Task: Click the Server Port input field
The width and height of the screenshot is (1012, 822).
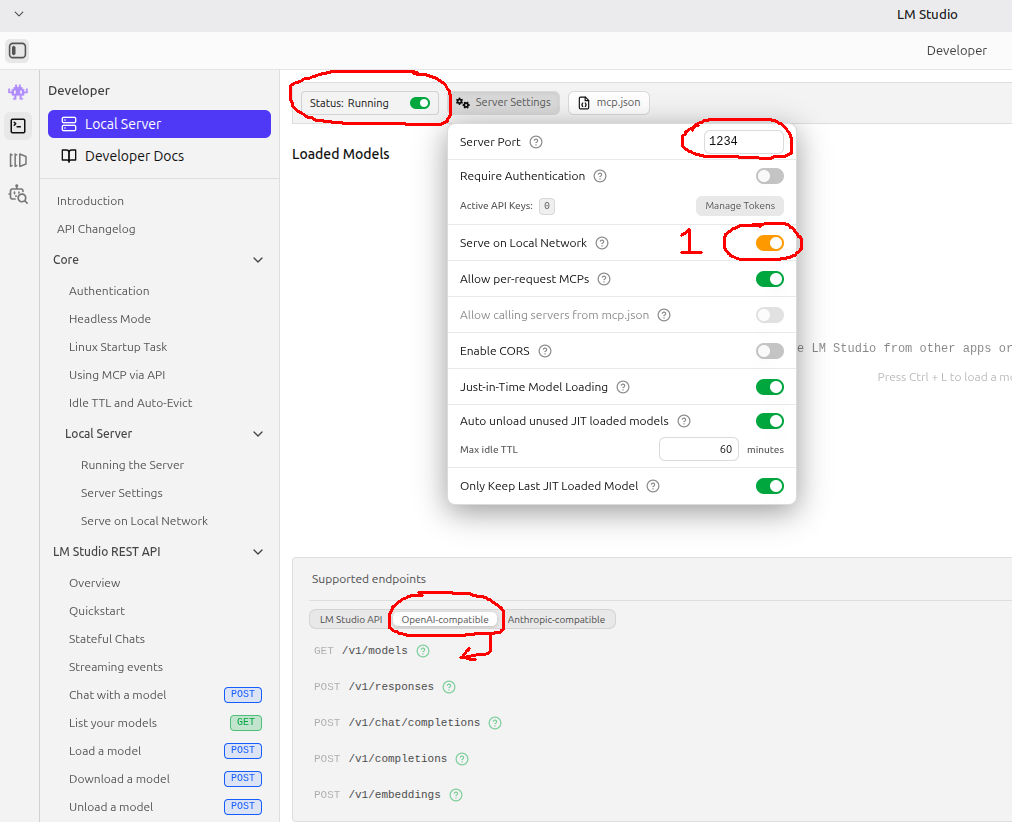Action: (744, 141)
